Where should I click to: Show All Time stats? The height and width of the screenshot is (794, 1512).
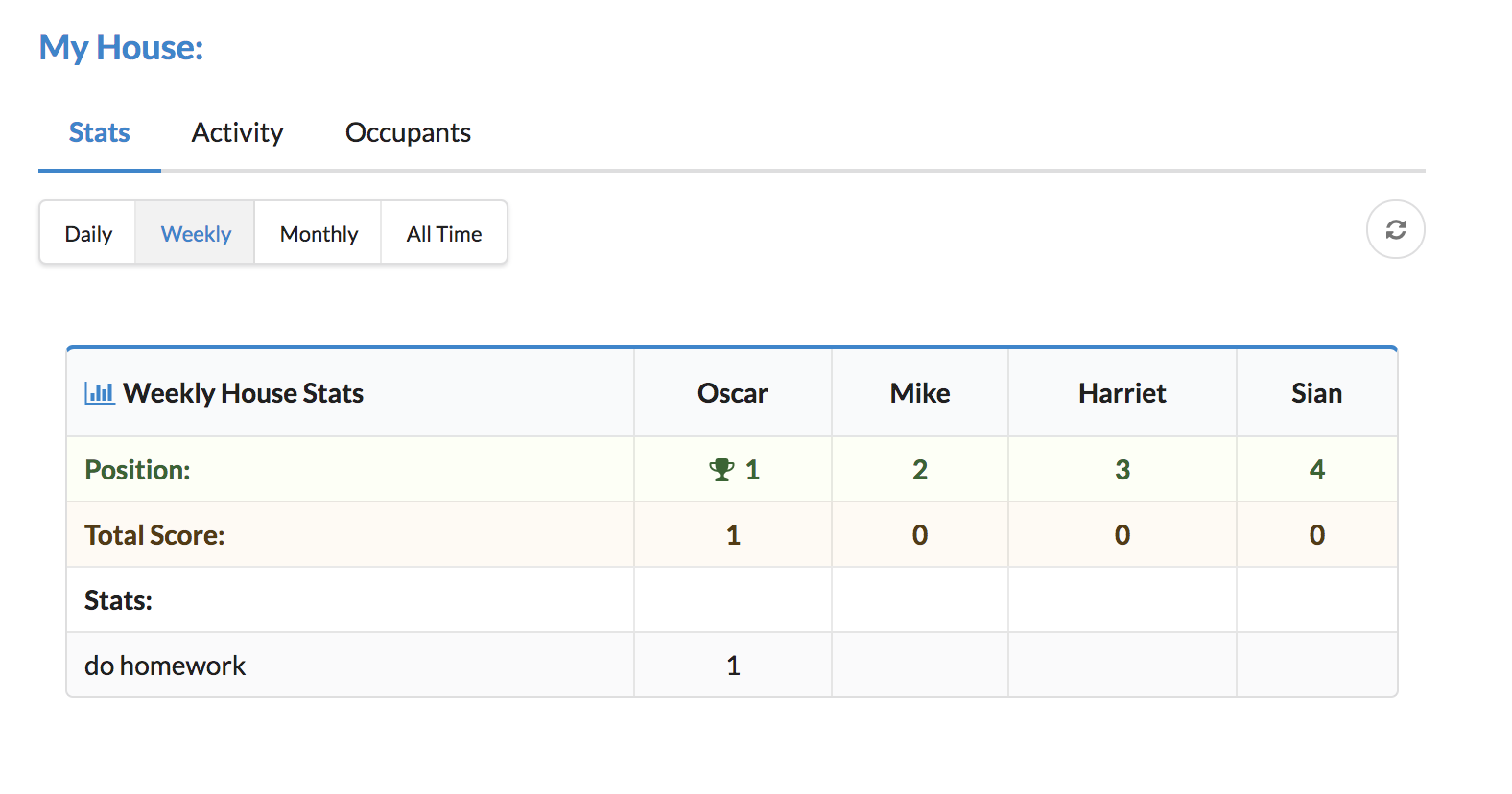(444, 234)
